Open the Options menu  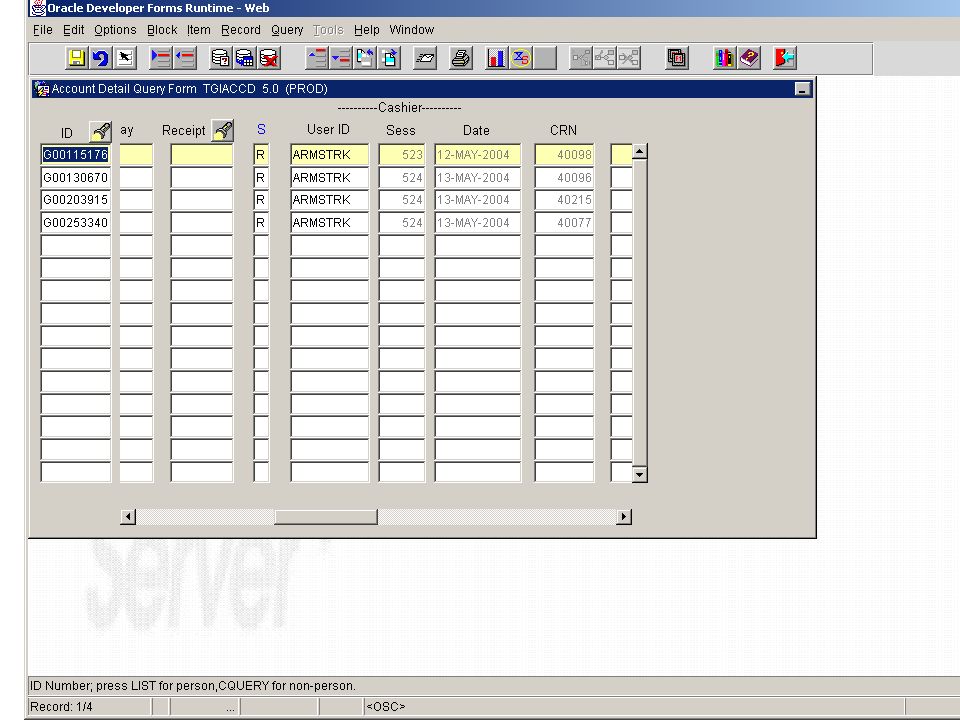point(115,30)
